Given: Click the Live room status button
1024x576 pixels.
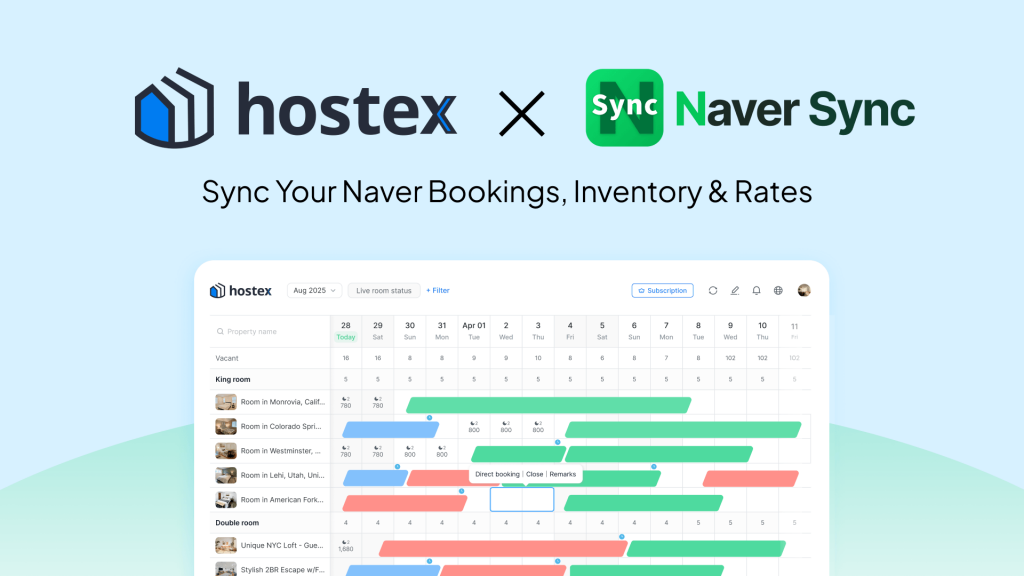Looking at the screenshot, I should (384, 291).
